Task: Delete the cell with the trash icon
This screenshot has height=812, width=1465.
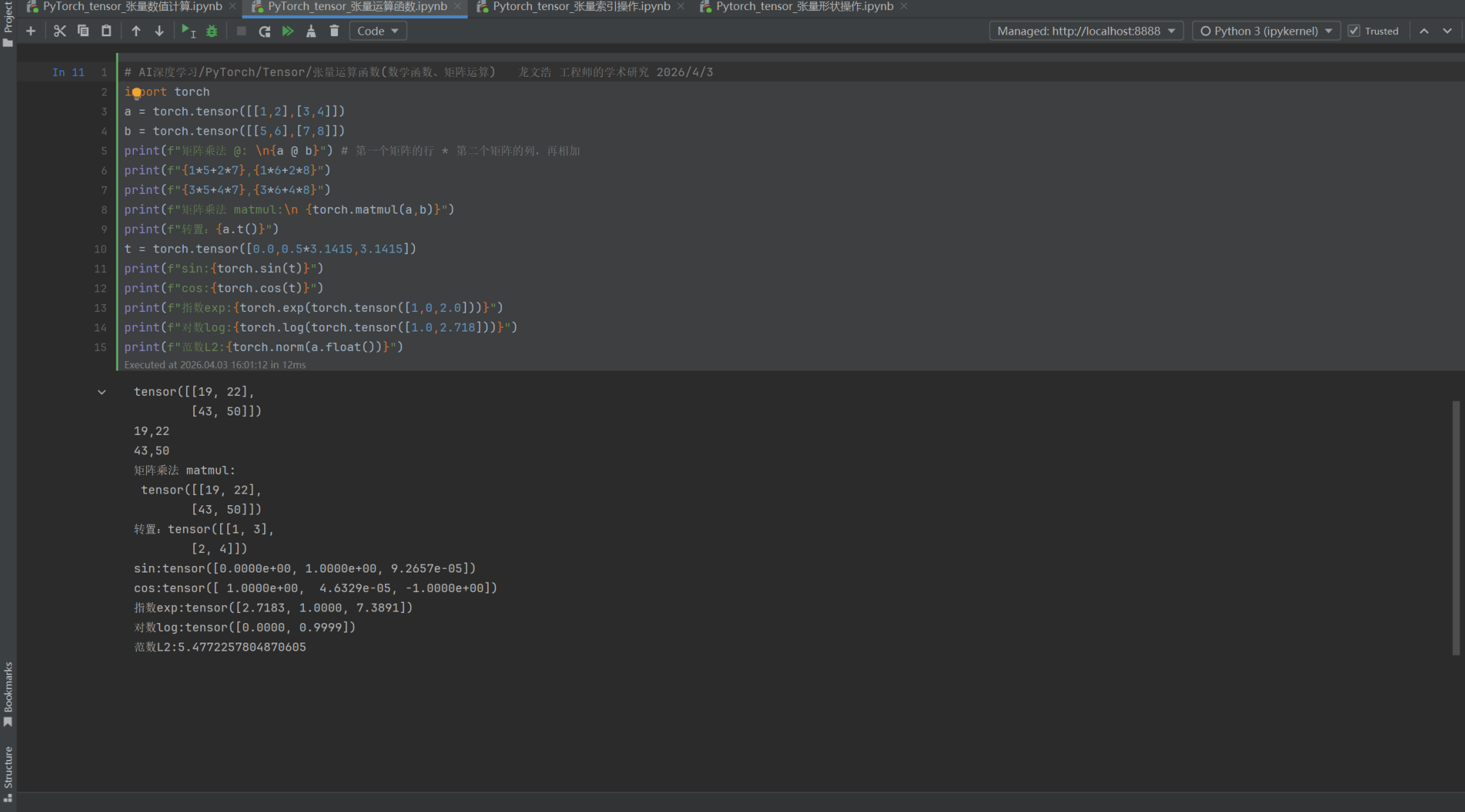Action: point(334,31)
